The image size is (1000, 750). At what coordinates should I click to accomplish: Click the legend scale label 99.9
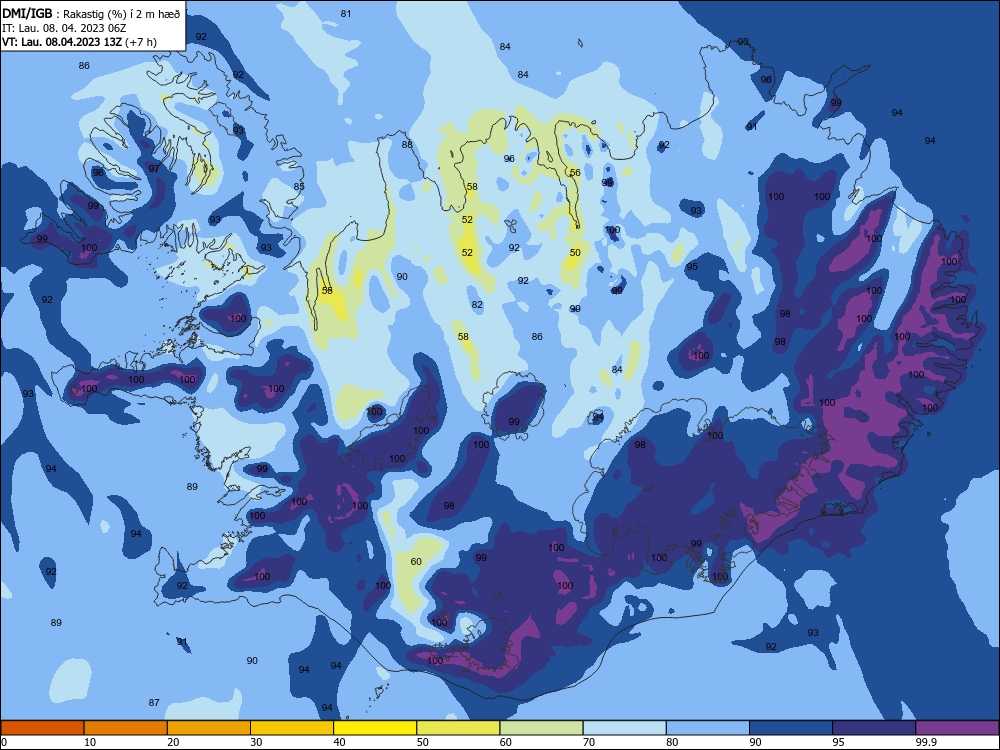point(926,742)
